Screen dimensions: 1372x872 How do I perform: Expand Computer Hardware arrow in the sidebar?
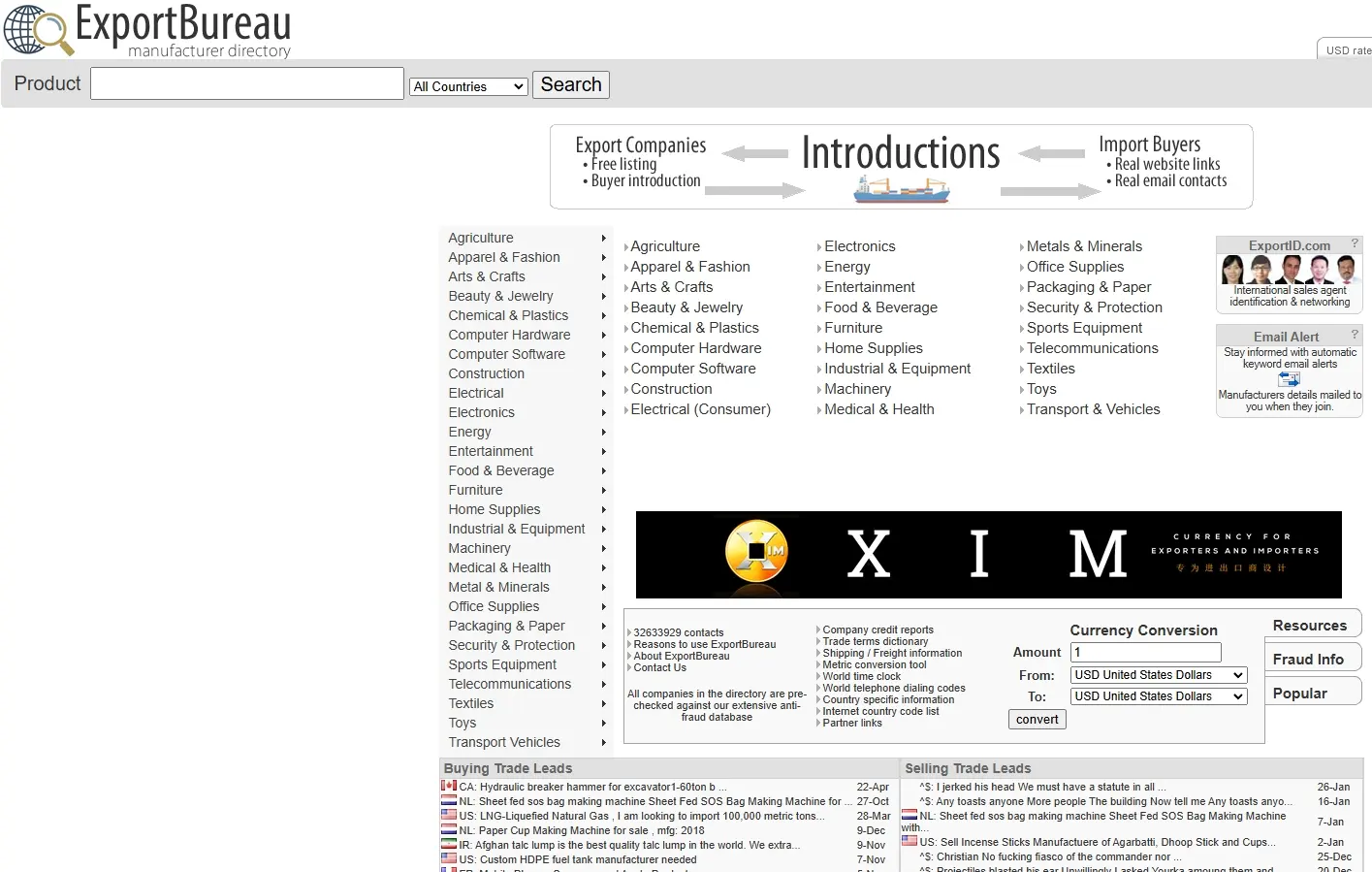[x=603, y=336]
